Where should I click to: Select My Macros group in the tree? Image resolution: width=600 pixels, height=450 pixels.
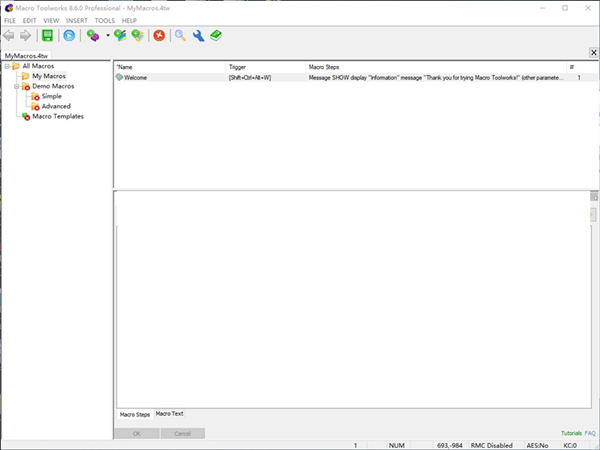[49, 76]
